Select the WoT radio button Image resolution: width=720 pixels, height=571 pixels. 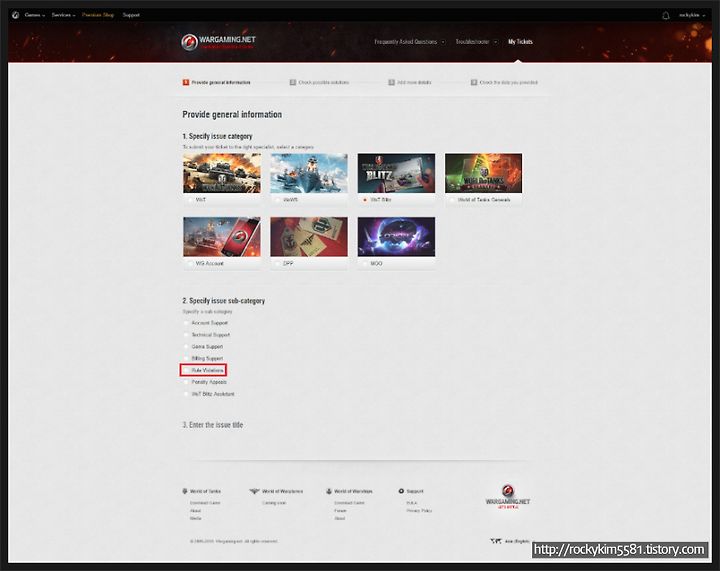pyautogui.click(x=190, y=200)
